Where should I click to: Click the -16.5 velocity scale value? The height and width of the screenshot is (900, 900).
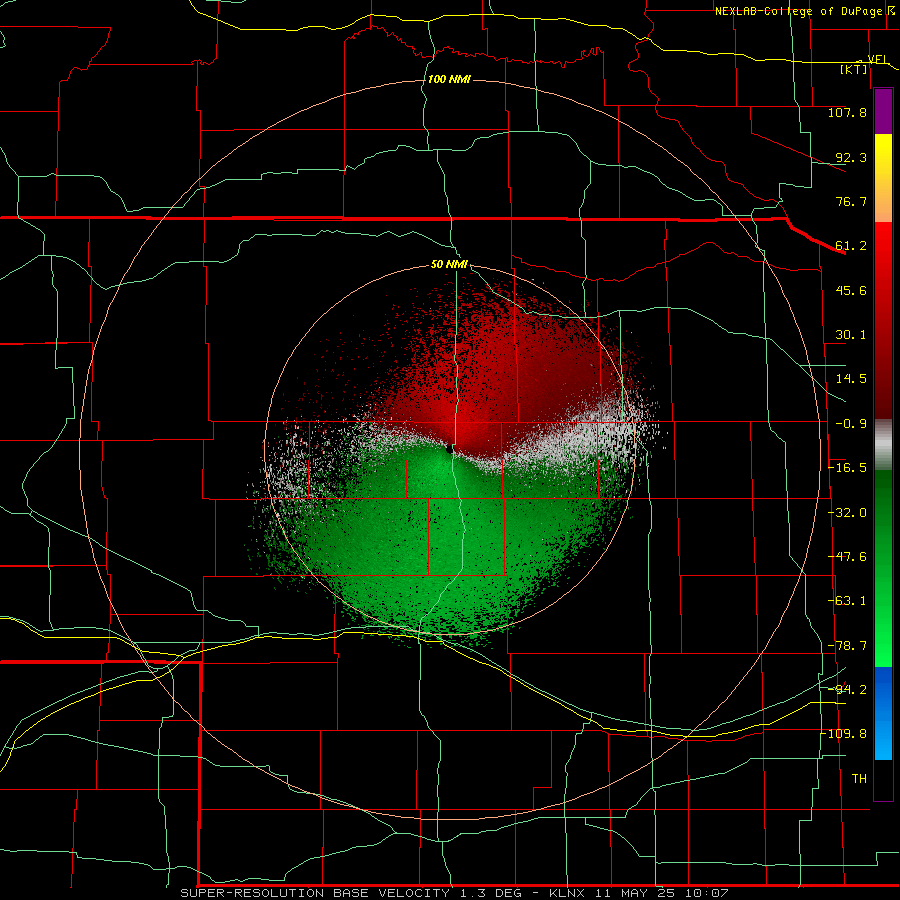(x=847, y=468)
